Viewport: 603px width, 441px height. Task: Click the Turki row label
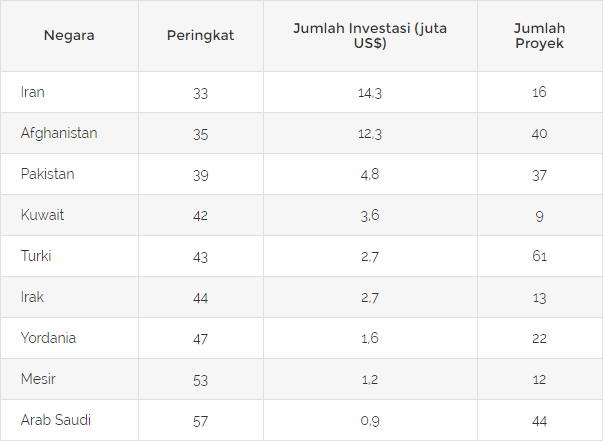coord(36,256)
